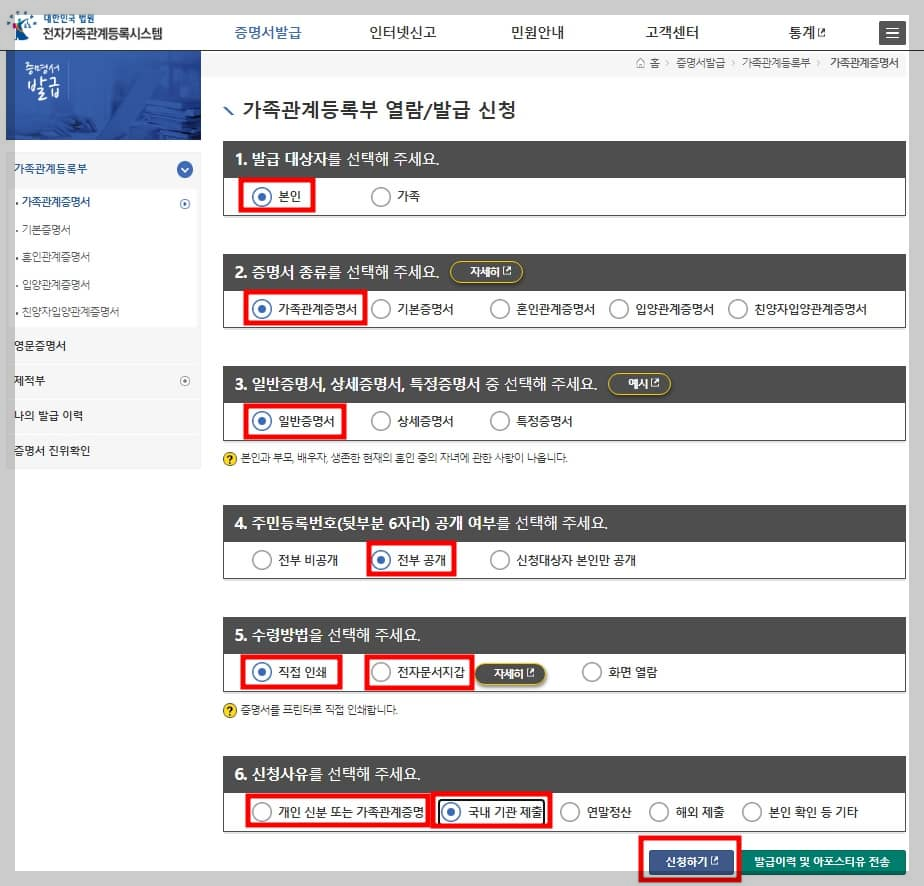This screenshot has width=924, height=886.
Task: Expand the 가족관계증명서 sidebar sub-menu
Action: pyautogui.click(x=184, y=204)
